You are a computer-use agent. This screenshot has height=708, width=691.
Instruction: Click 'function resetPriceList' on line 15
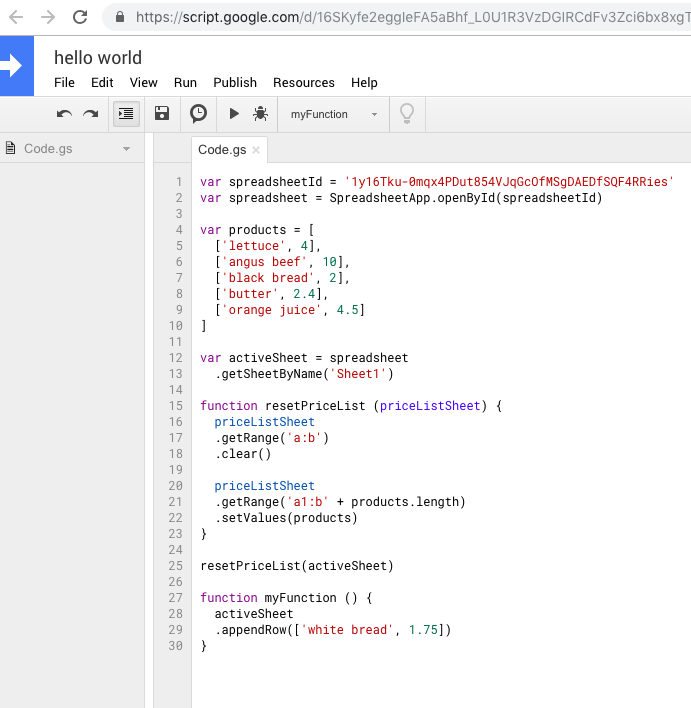[283, 405]
